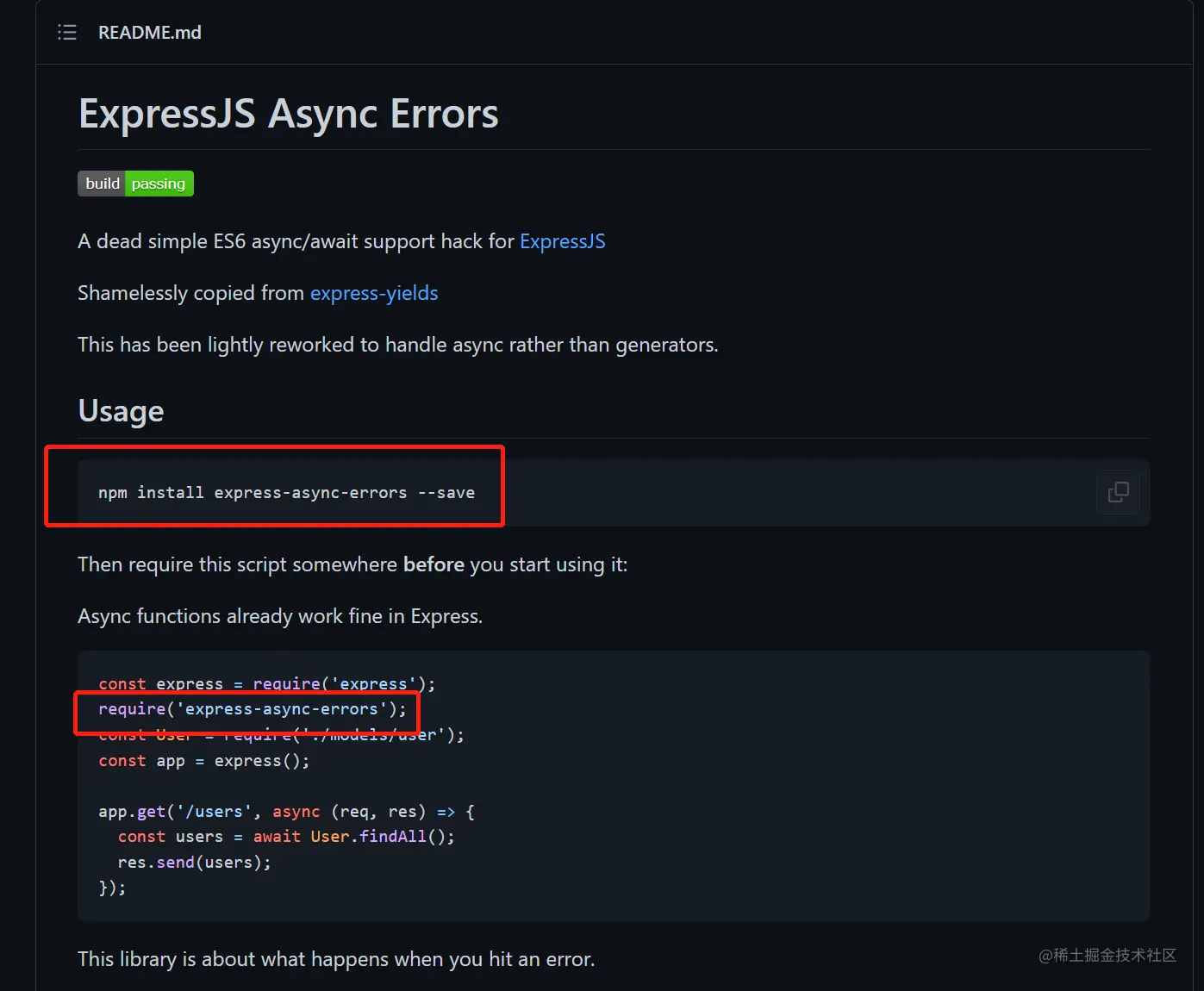Click 'This library is about what happens' text

point(336,959)
